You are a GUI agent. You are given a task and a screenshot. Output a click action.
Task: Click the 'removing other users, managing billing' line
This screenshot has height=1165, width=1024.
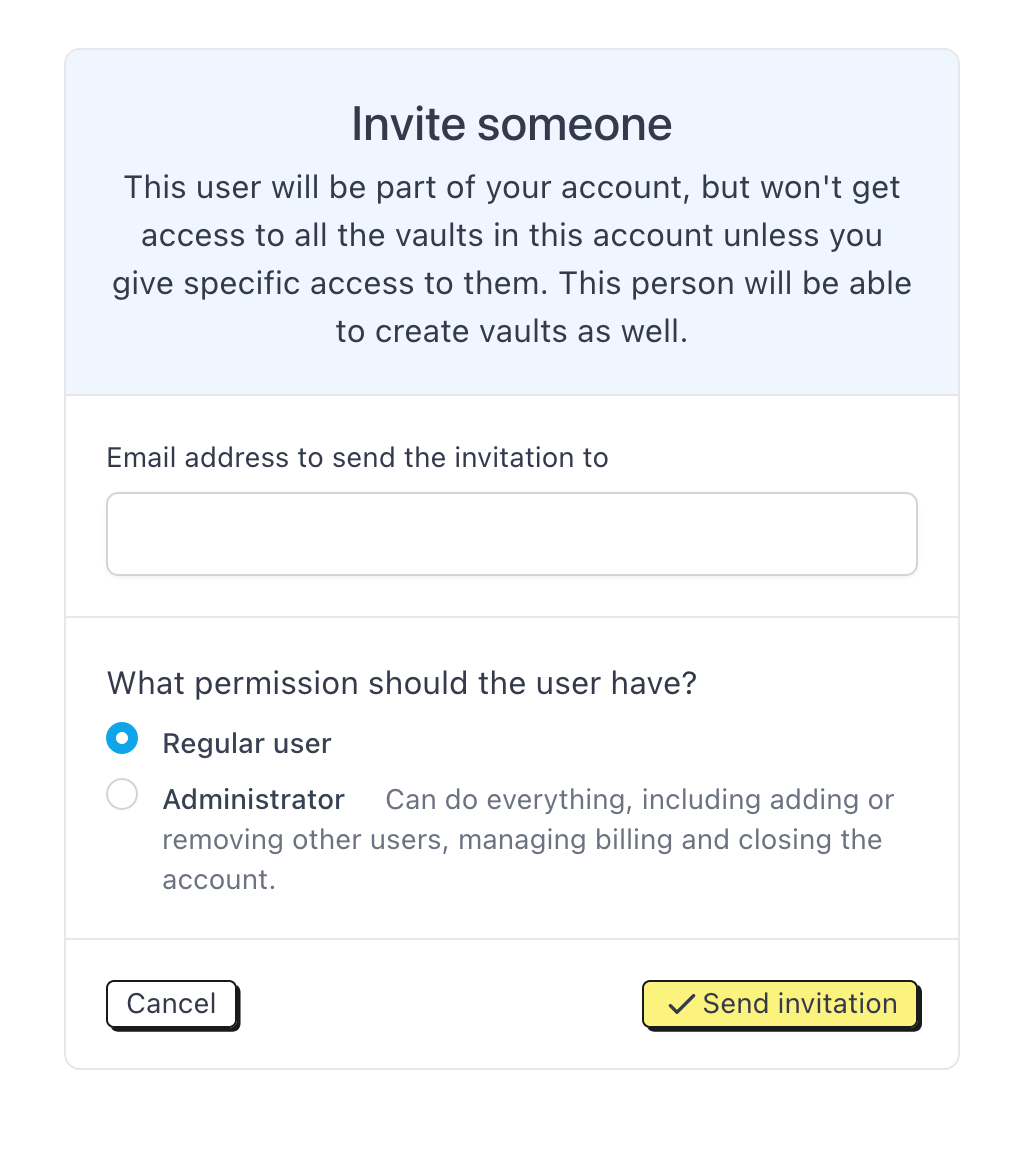(522, 839)
